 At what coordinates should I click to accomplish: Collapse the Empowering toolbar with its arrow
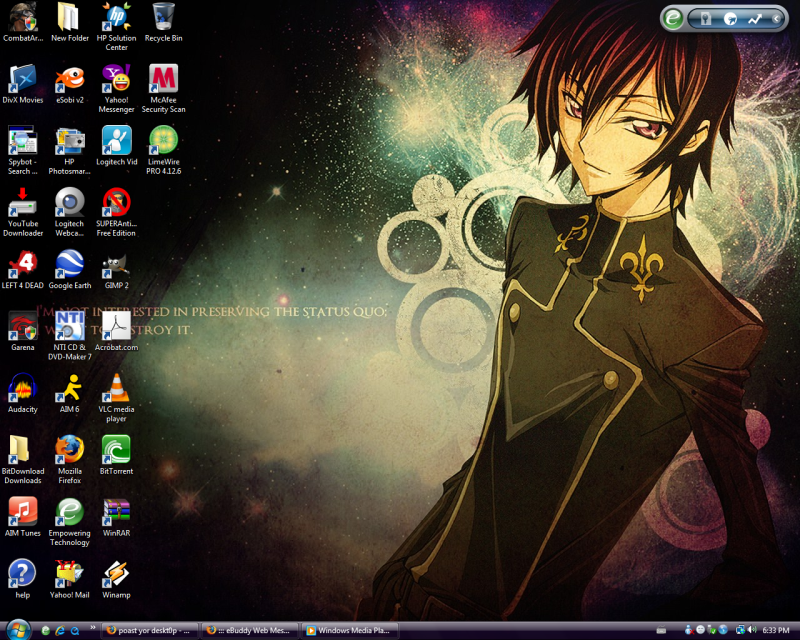[777, 18]
